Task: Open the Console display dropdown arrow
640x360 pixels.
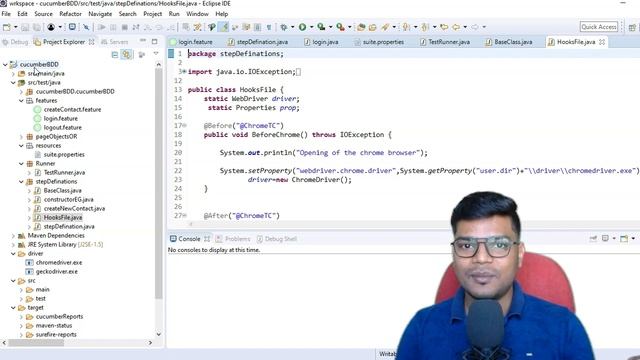Action: [614, 238]
